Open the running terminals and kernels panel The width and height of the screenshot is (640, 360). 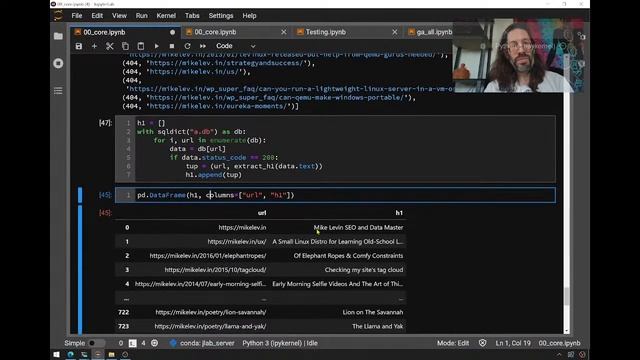pyautogui.click(x=58, y=63)
